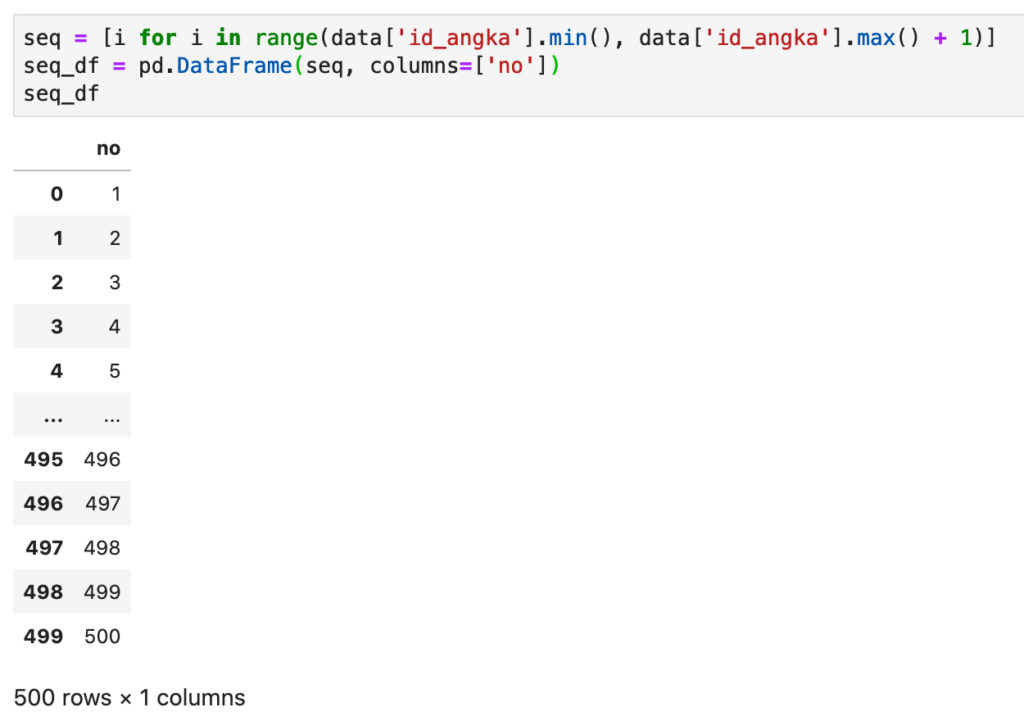Click the pd.DataFrame call in the code
The width and height of the screenshot is (1024, 721).
click(215, 66)
